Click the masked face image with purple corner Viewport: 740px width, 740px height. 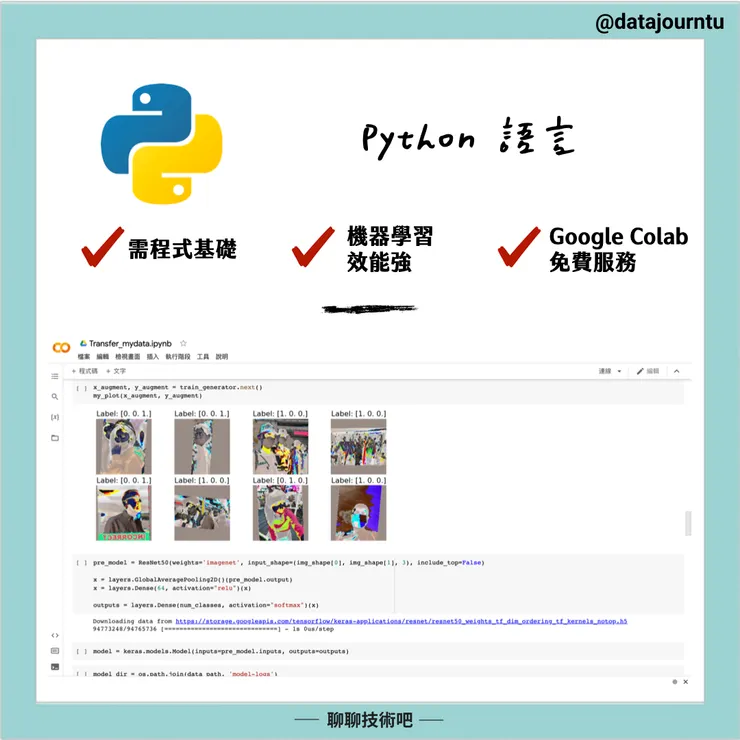(358, 513)
